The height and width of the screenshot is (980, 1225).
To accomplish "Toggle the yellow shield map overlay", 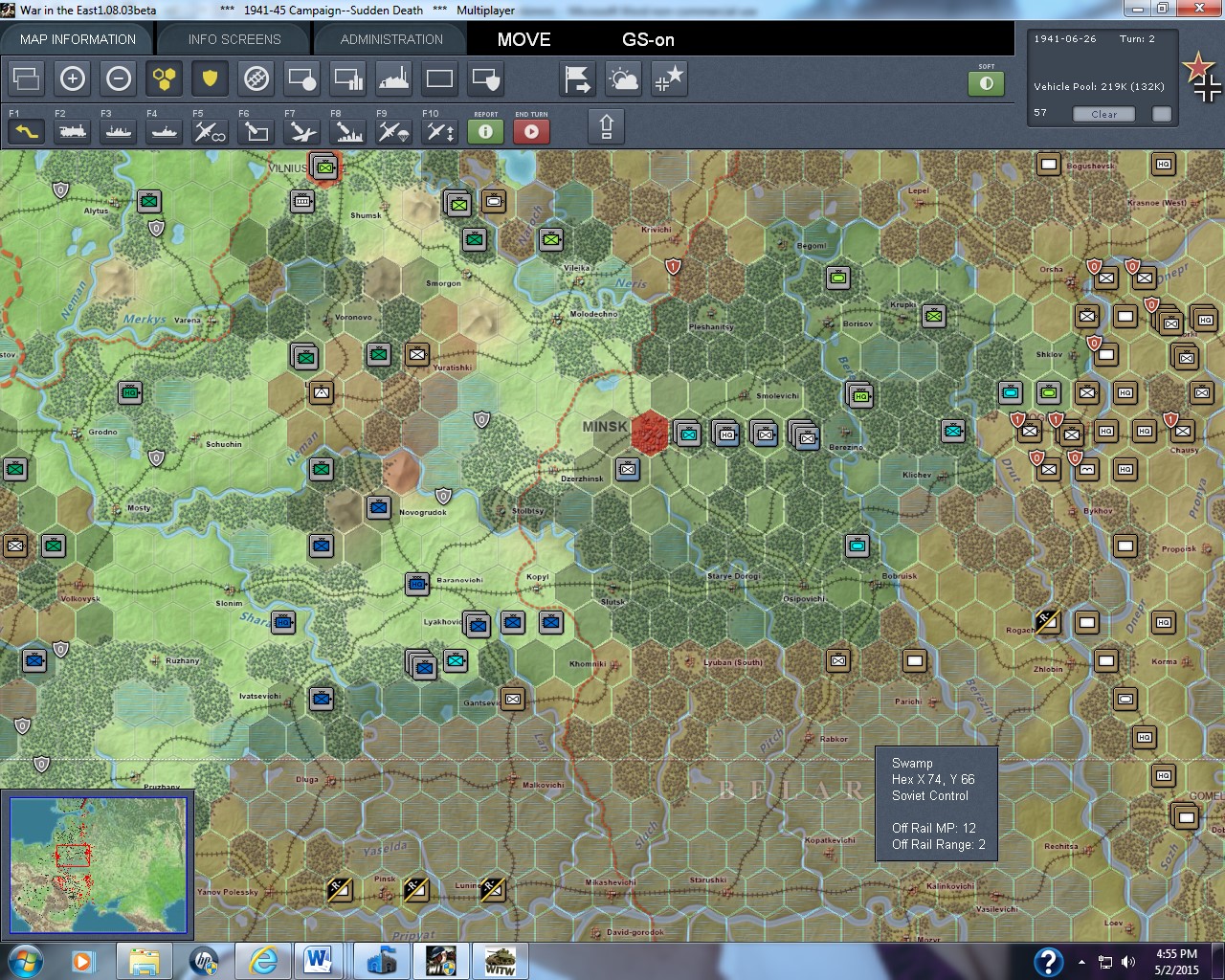I will coord(211,78).
